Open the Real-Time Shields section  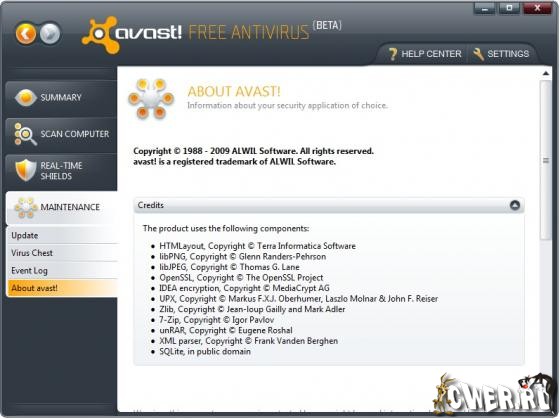tap(61, 171)
